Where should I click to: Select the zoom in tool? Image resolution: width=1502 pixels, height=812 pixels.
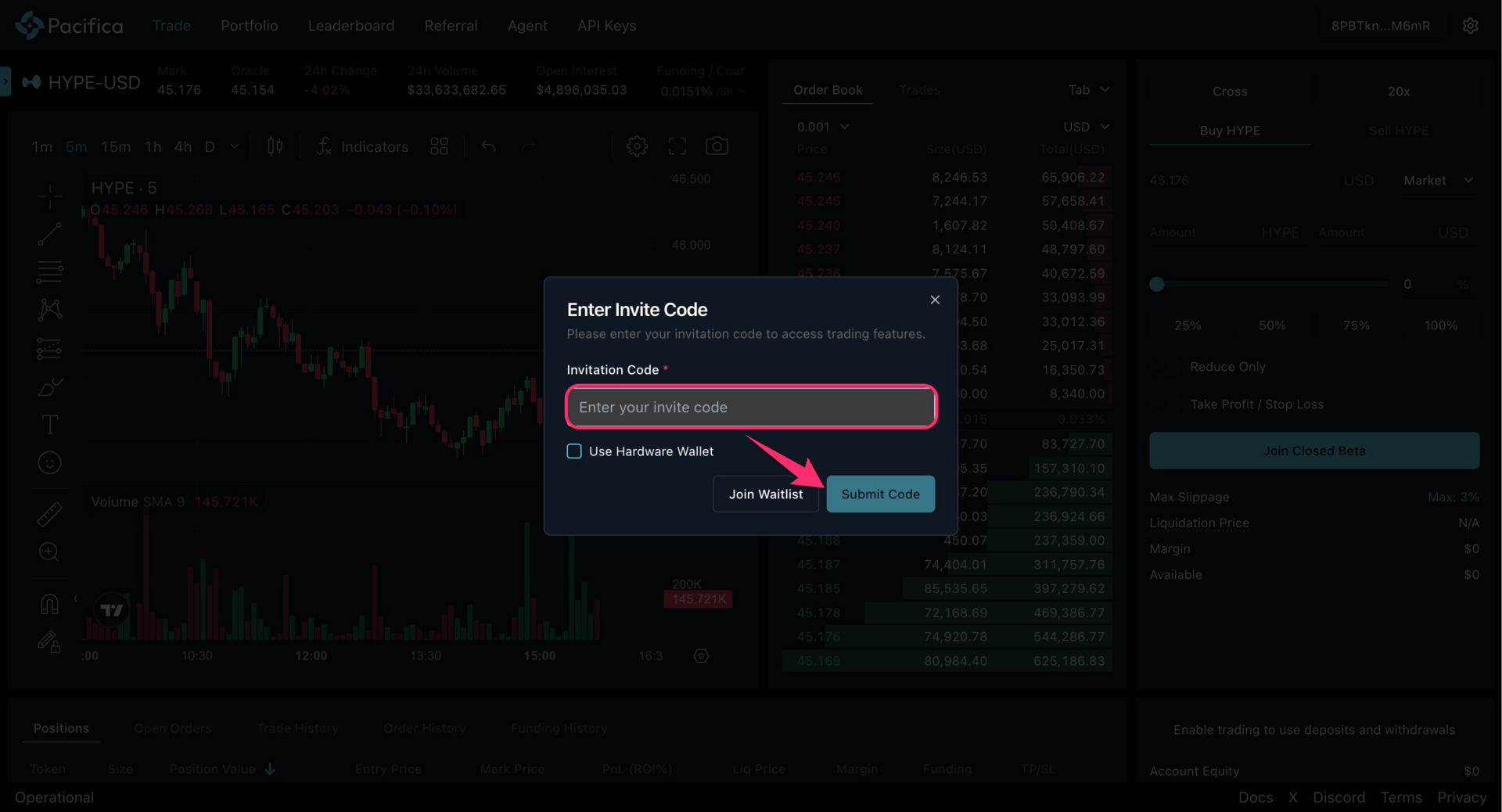tap(49, 552)
